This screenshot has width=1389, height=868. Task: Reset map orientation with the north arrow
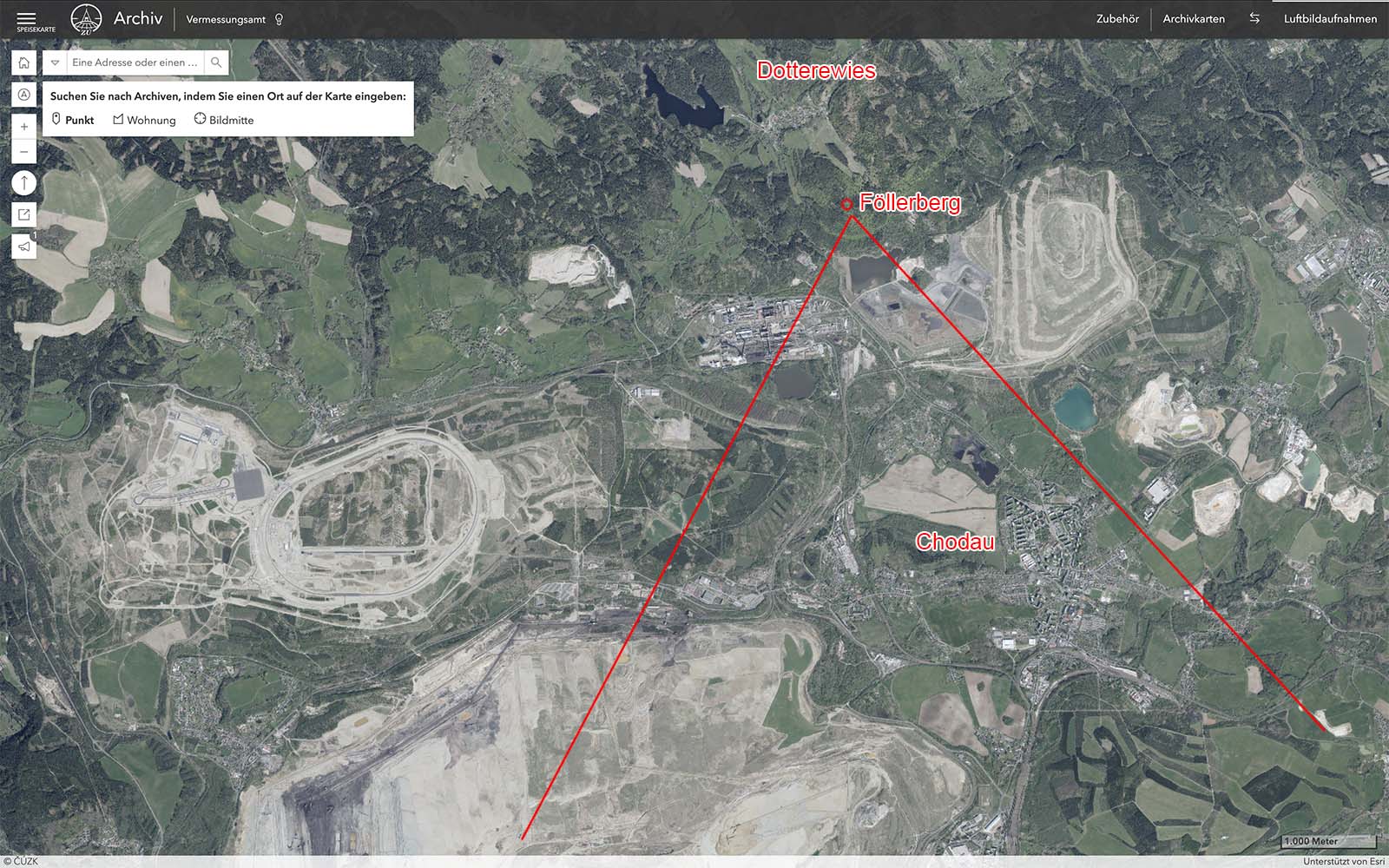click(24, 183)
